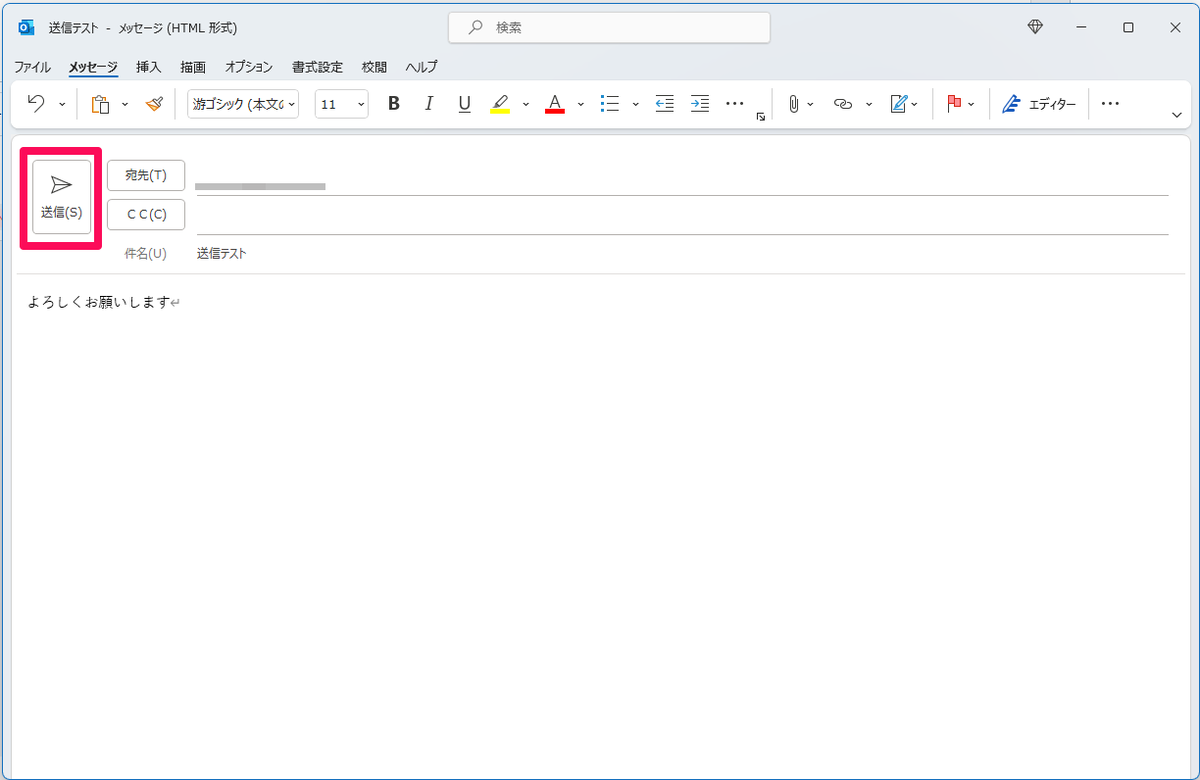Switch to the 校閲 tab
The width and height of the screenshot is (1200, 780).
pyautogui.click(x=374, y=67)
